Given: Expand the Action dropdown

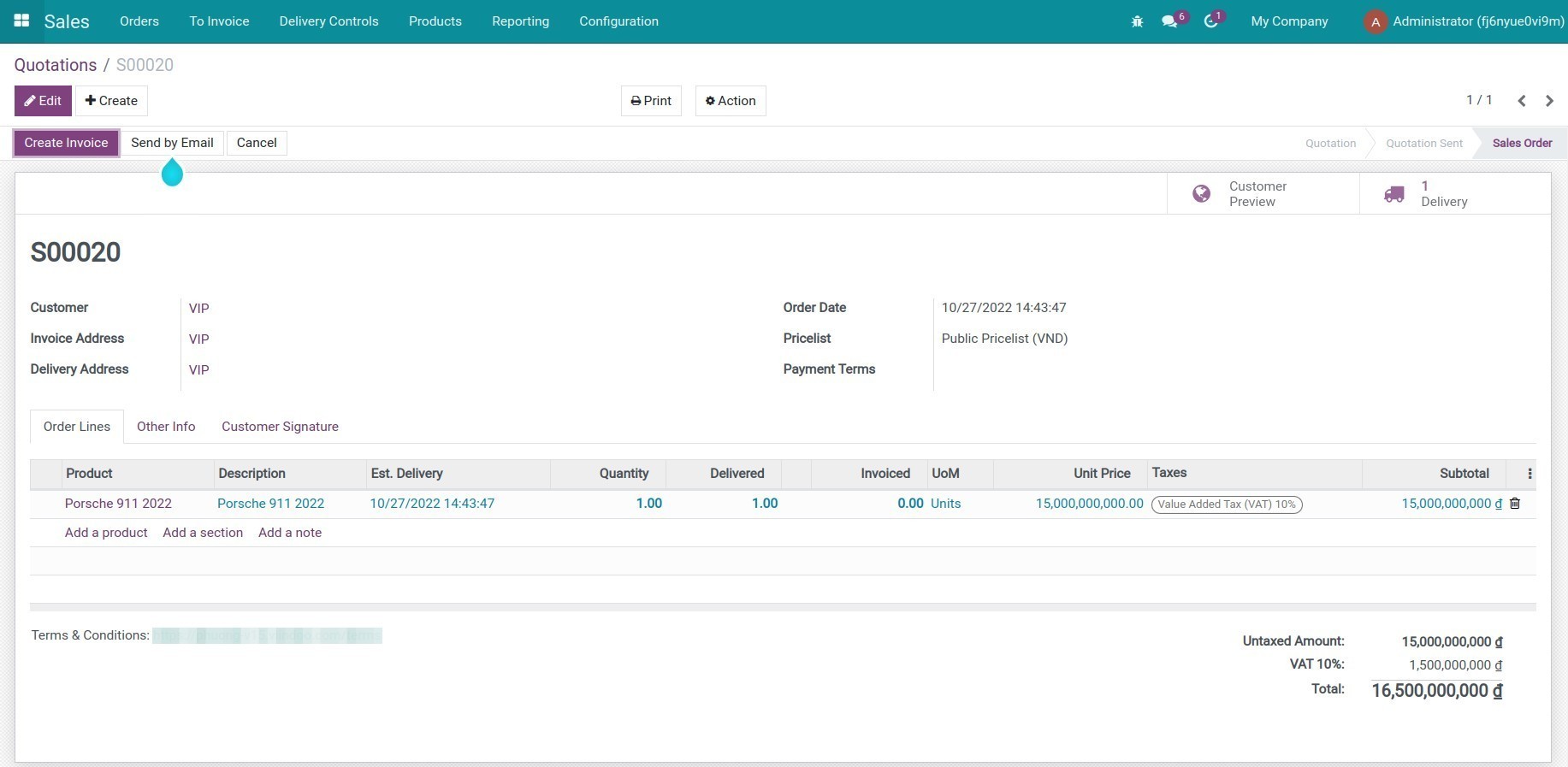Looking at the screenshot, I should (731, 101).
